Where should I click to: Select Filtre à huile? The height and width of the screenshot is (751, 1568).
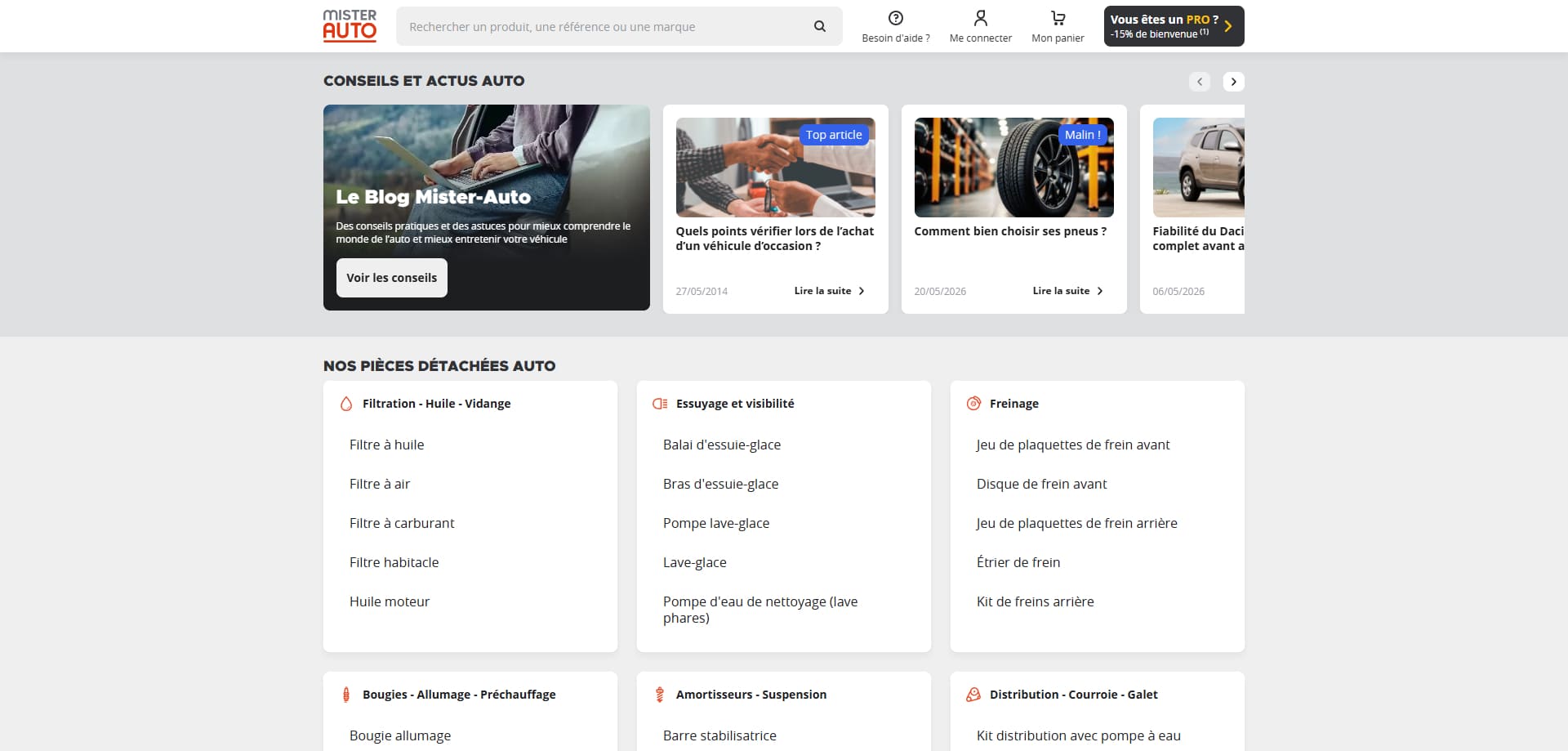(x=387, y=445)
